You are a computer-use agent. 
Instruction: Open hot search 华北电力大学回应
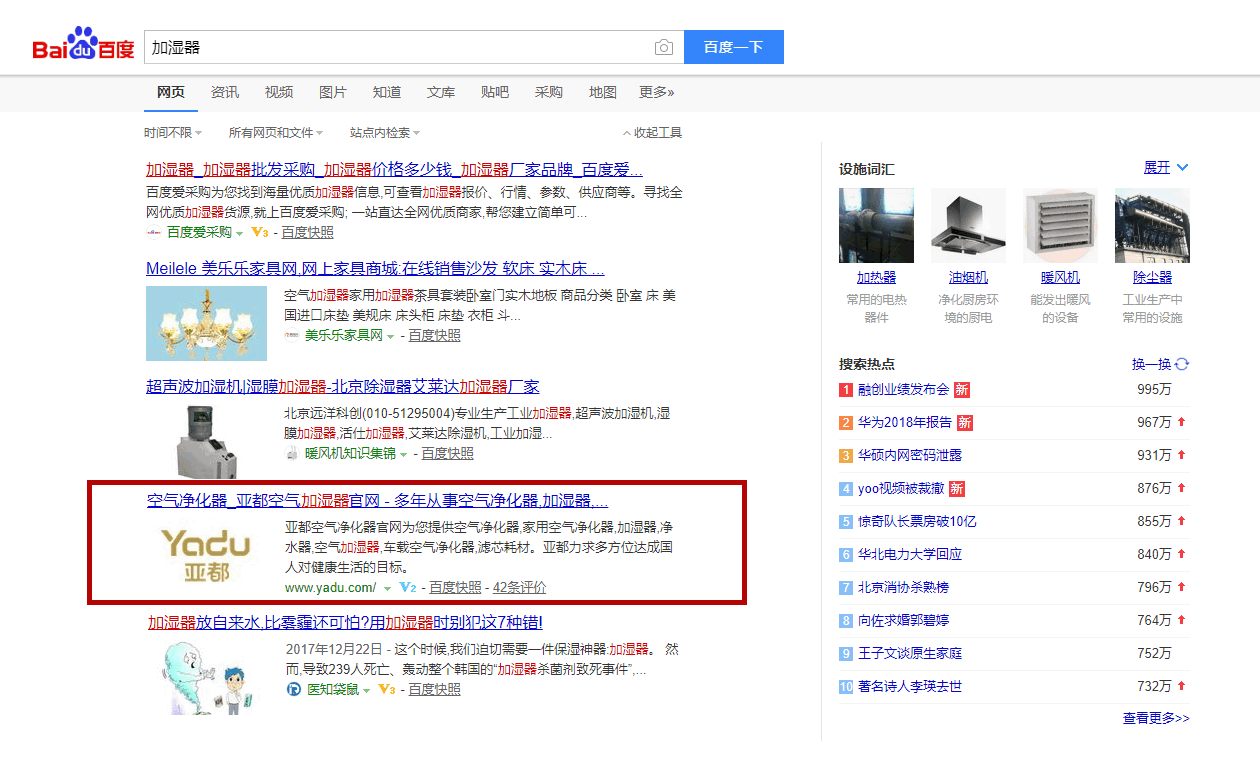pyautogui.click(x=909, y=554)
